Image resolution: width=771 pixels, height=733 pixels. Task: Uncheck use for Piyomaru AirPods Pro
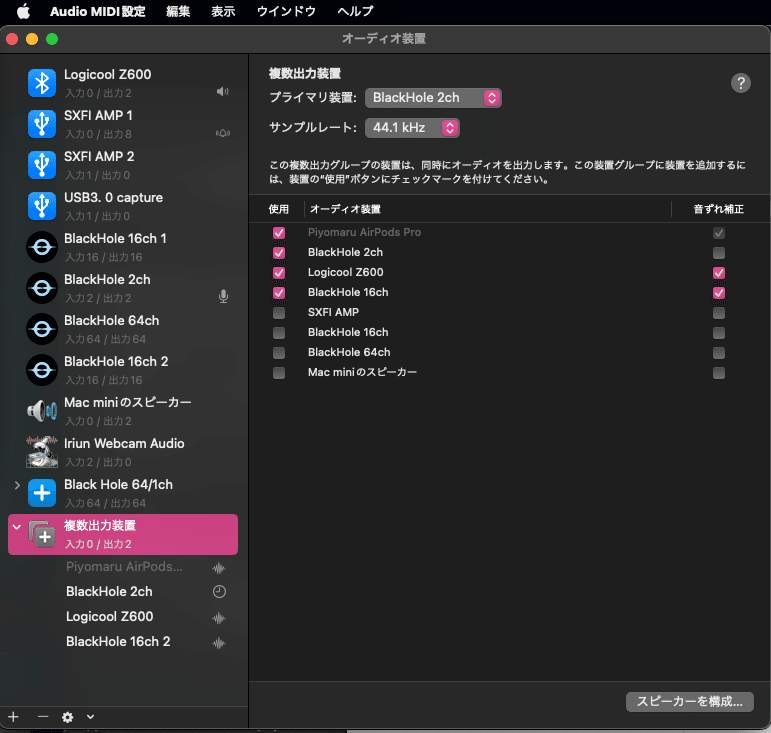tap(279, 233)
